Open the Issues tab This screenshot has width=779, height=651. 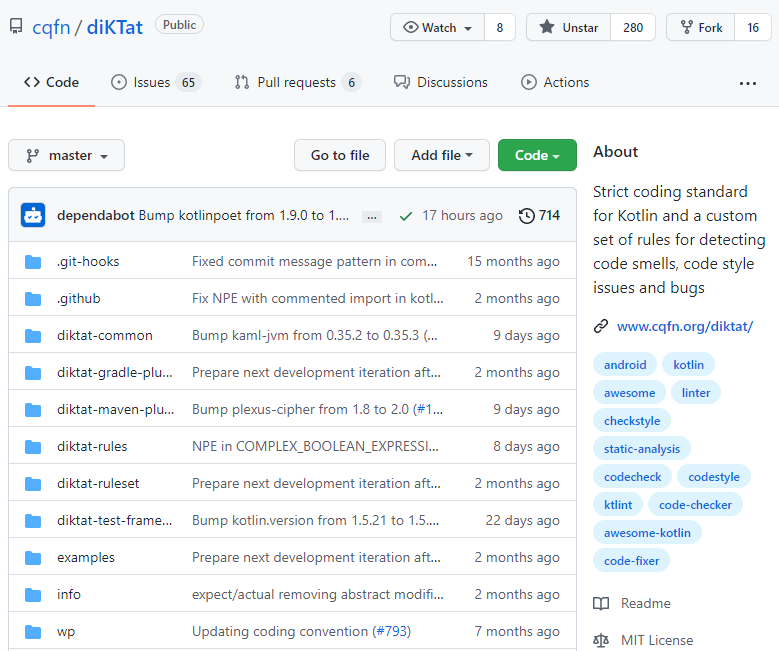[x=156, y=82]
